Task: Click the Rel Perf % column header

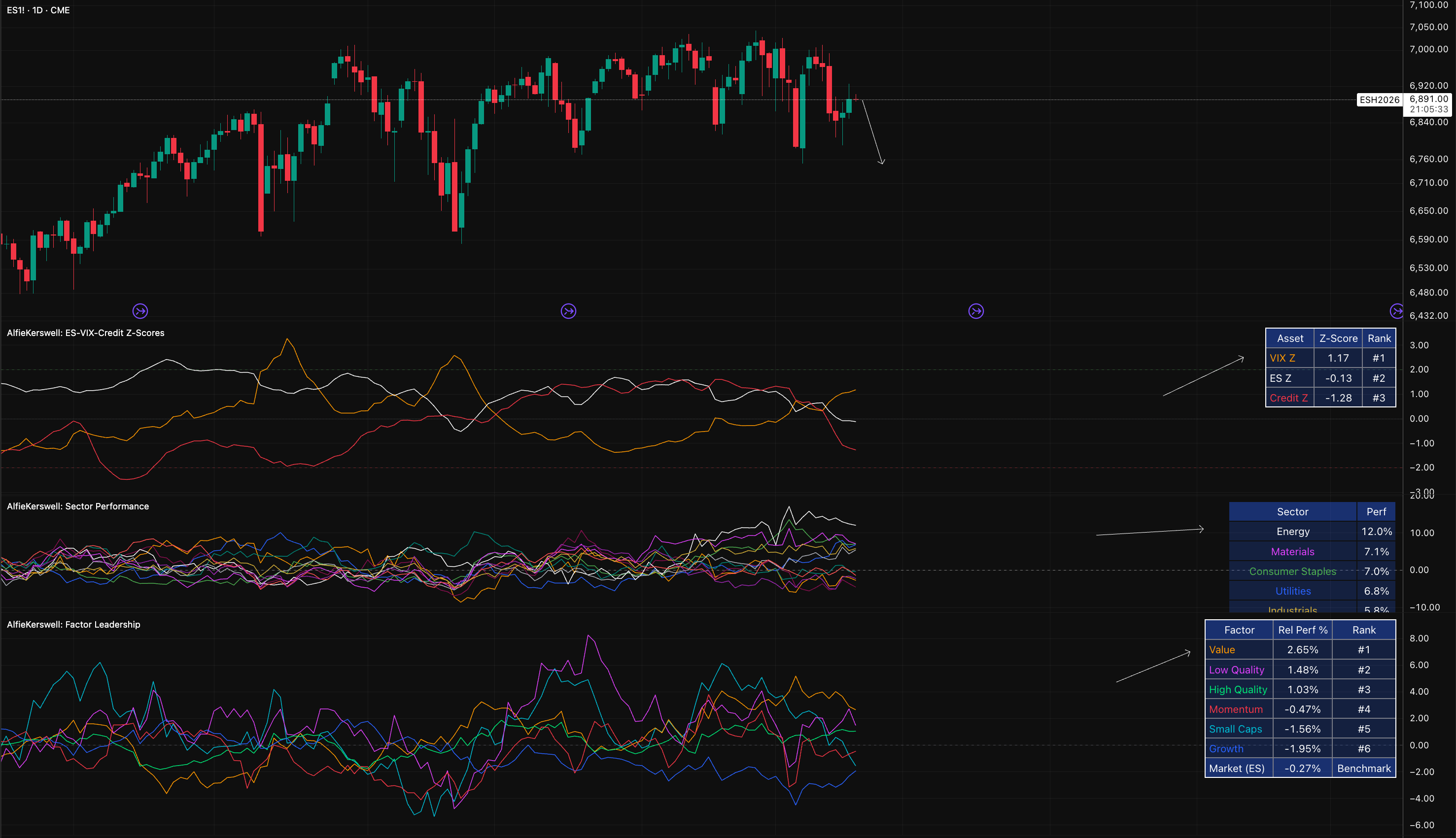Action: tap(1302, 630)
